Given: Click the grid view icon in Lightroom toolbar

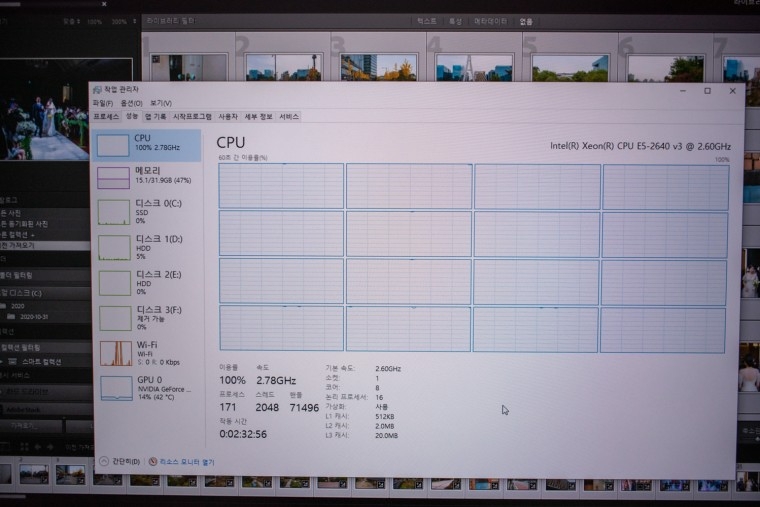Looking at the screenshot, I should (24, 446).
